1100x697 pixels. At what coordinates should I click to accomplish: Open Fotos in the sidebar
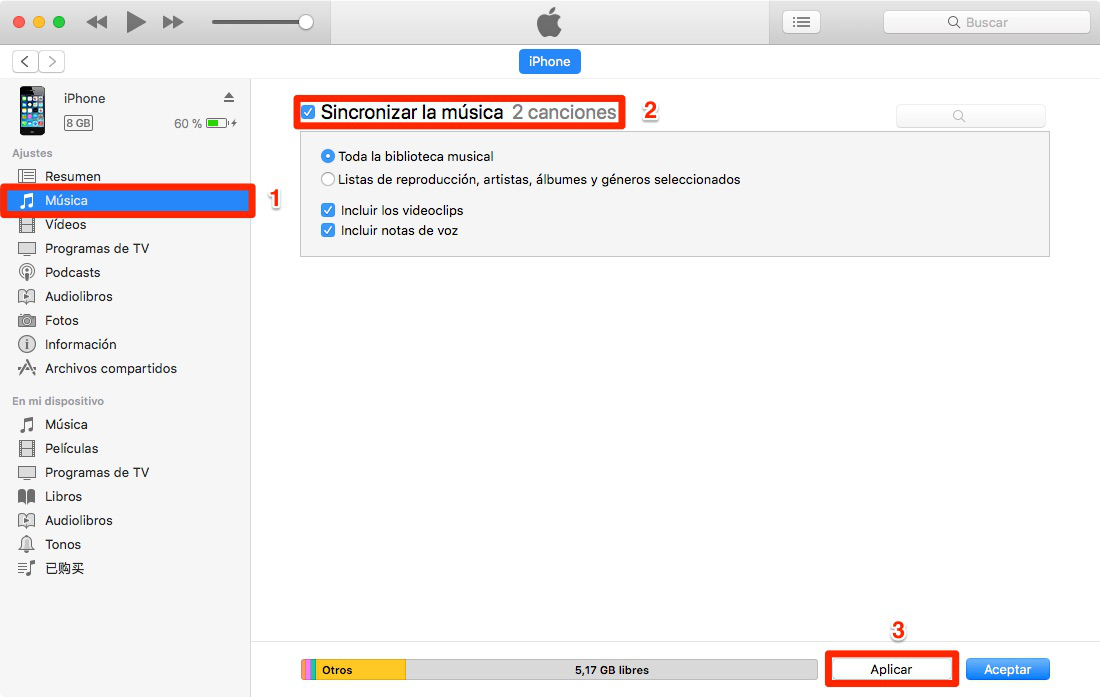[62, 320]
